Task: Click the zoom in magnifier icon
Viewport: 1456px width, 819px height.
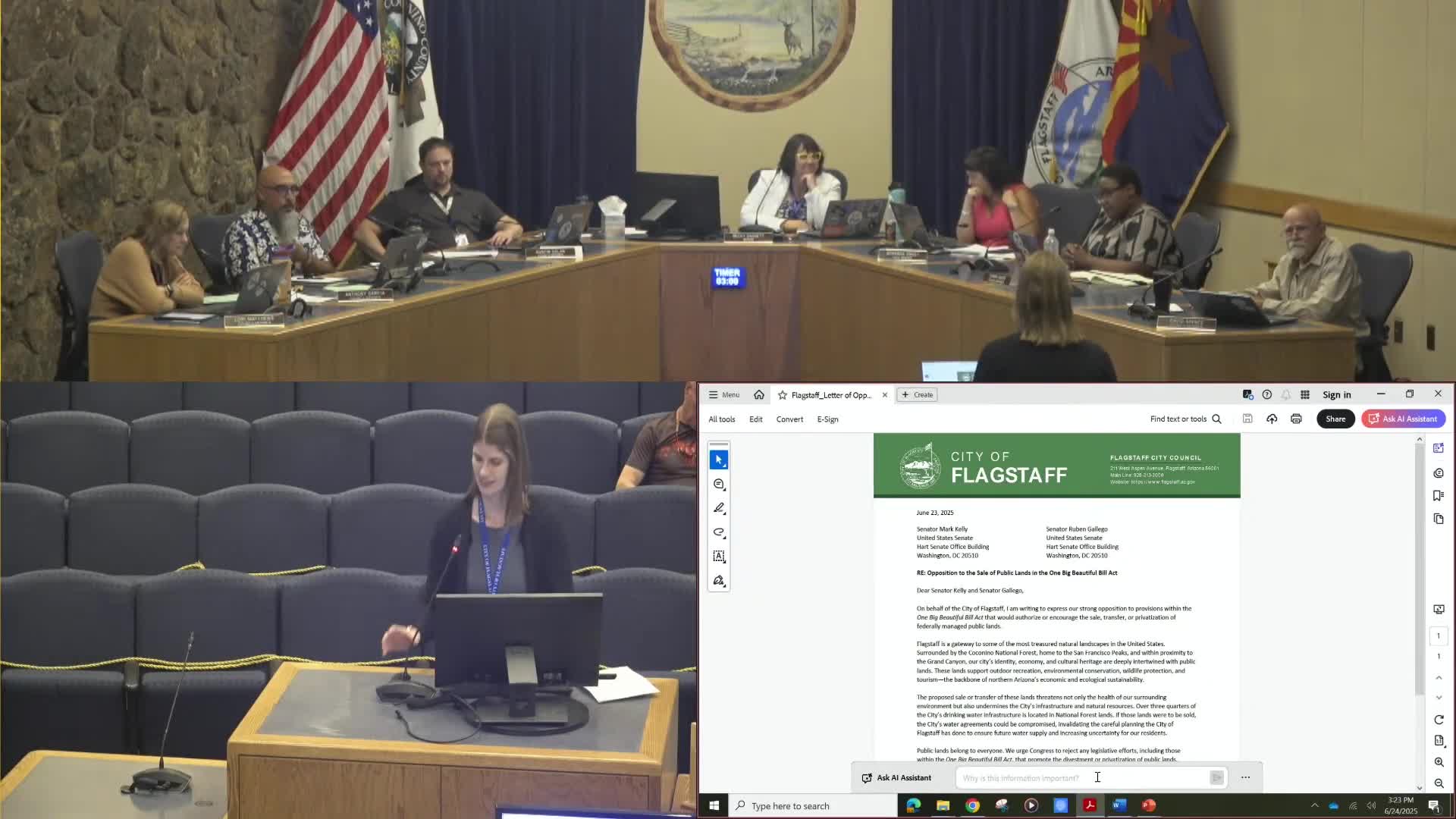Action: [1439, 762]
